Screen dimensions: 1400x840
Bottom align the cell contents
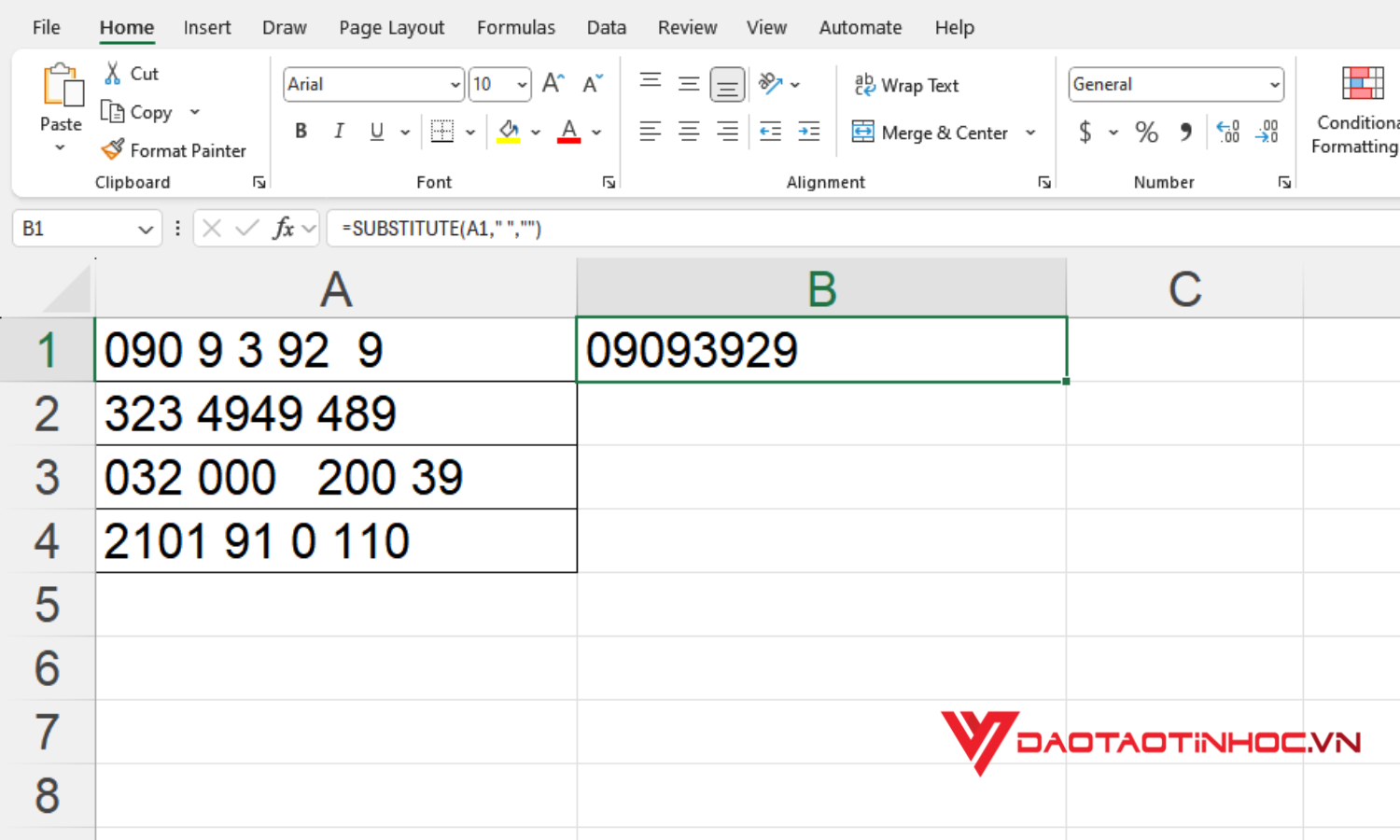(x=727, y=84)
